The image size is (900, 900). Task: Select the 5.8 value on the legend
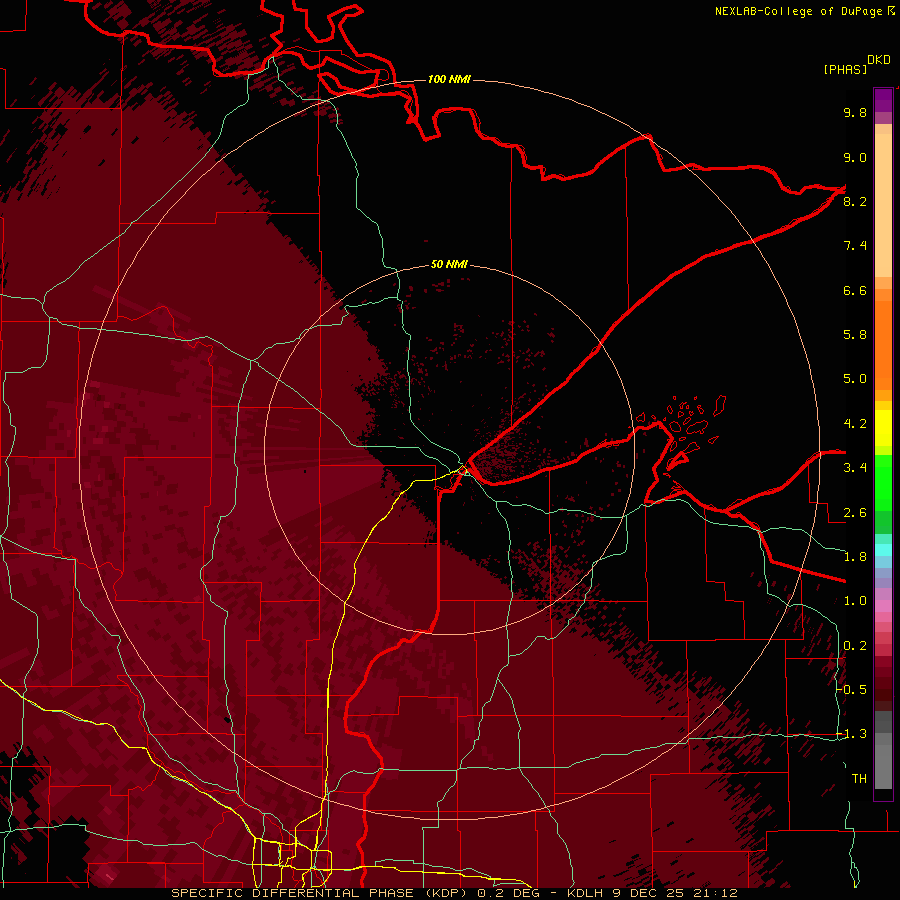point(855,335)
